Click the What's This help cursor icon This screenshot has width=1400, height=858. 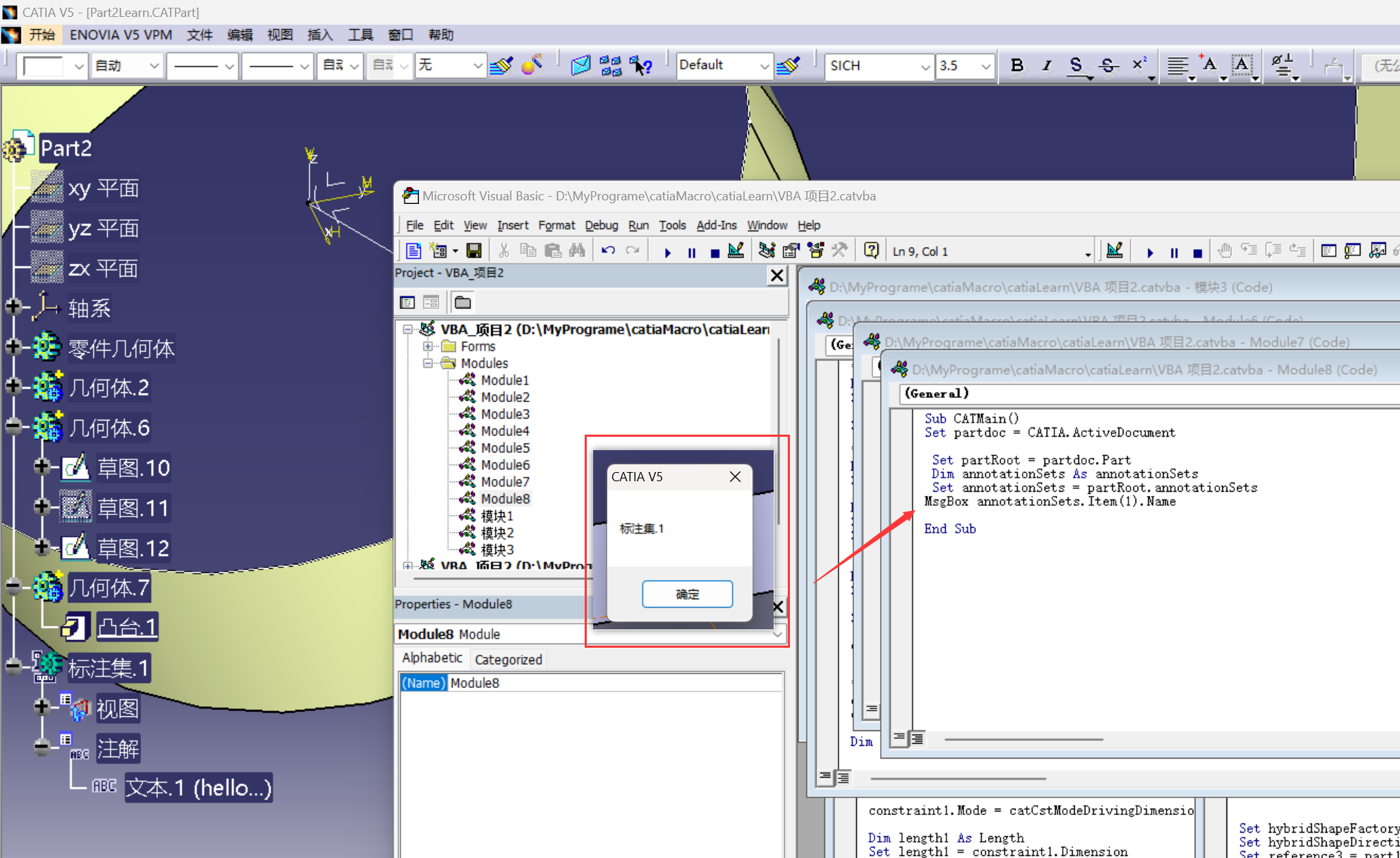click(x=640, y=66)
